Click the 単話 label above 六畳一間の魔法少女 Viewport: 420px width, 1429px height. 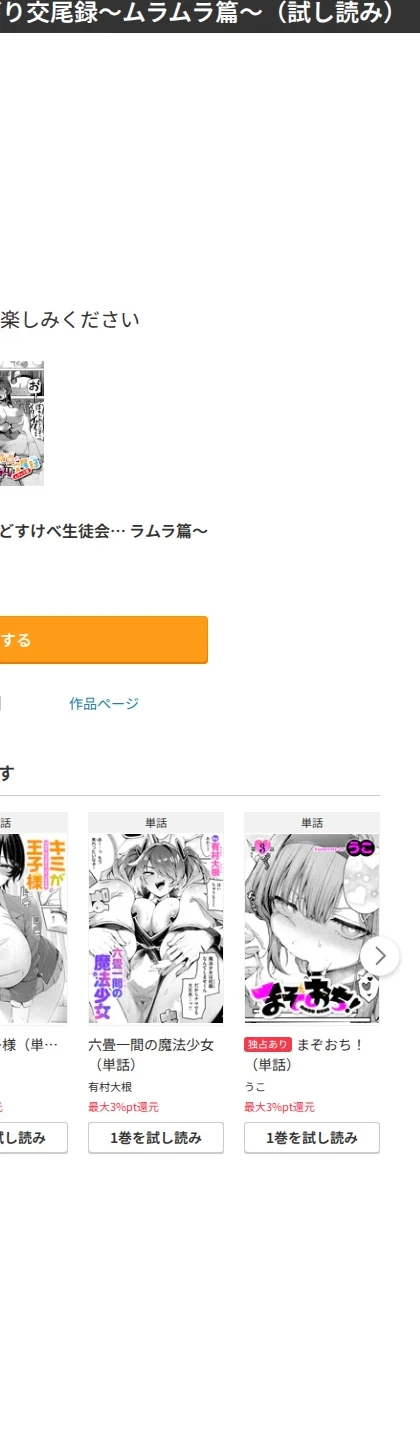tap(156, 823)
